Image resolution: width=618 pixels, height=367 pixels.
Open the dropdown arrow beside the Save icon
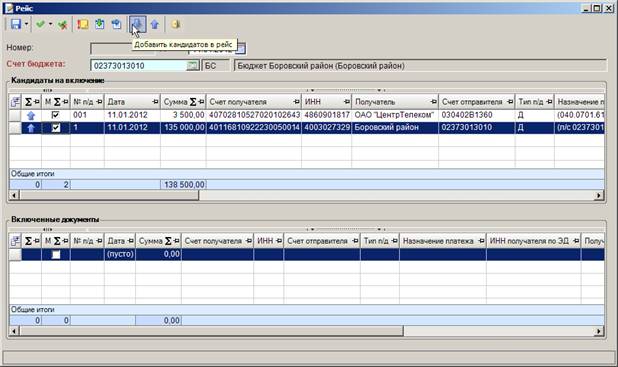pos(26,24)
